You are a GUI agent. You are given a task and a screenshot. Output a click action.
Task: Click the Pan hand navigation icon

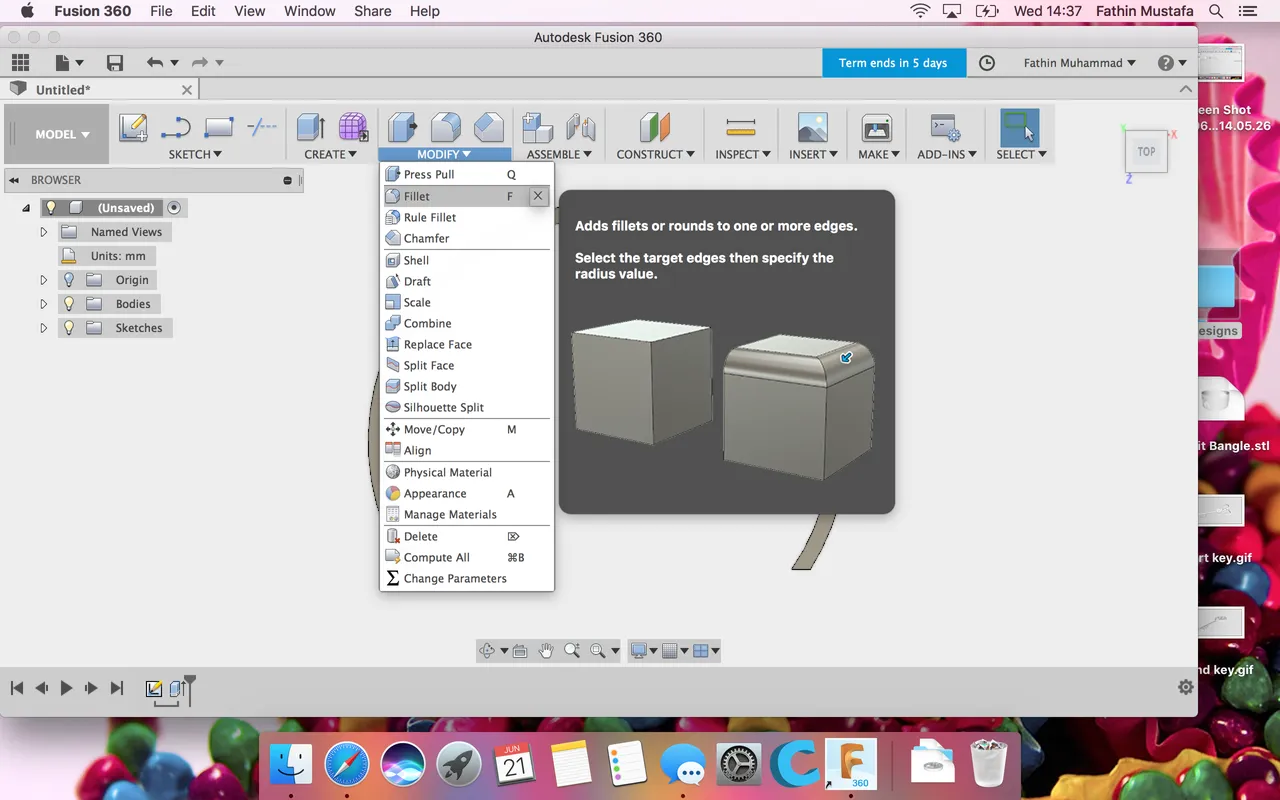[546, 650]
